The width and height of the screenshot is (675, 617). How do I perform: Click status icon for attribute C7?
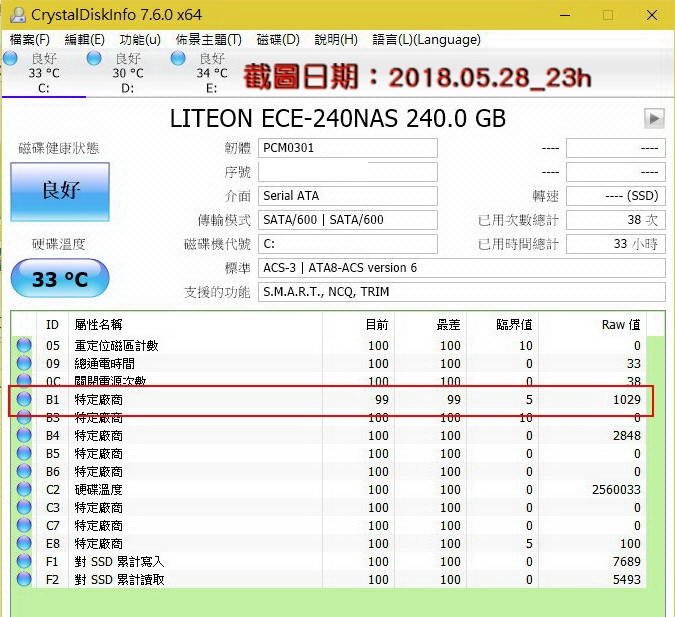(24, 525)
